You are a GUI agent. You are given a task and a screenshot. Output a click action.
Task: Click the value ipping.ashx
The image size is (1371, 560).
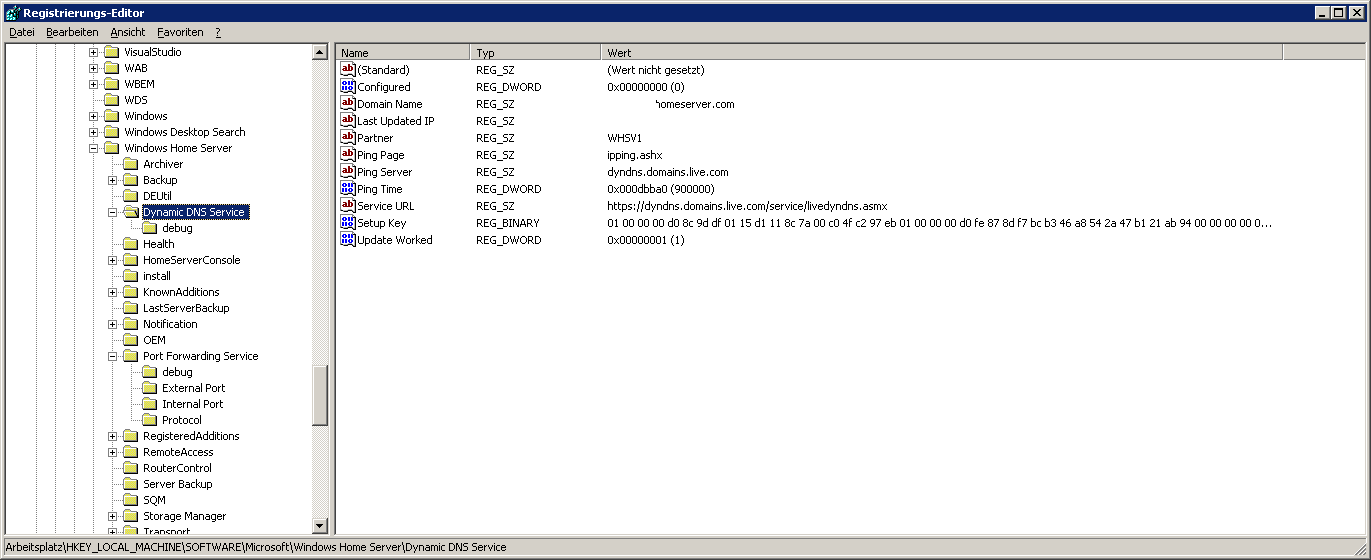[x=635, y=155]
